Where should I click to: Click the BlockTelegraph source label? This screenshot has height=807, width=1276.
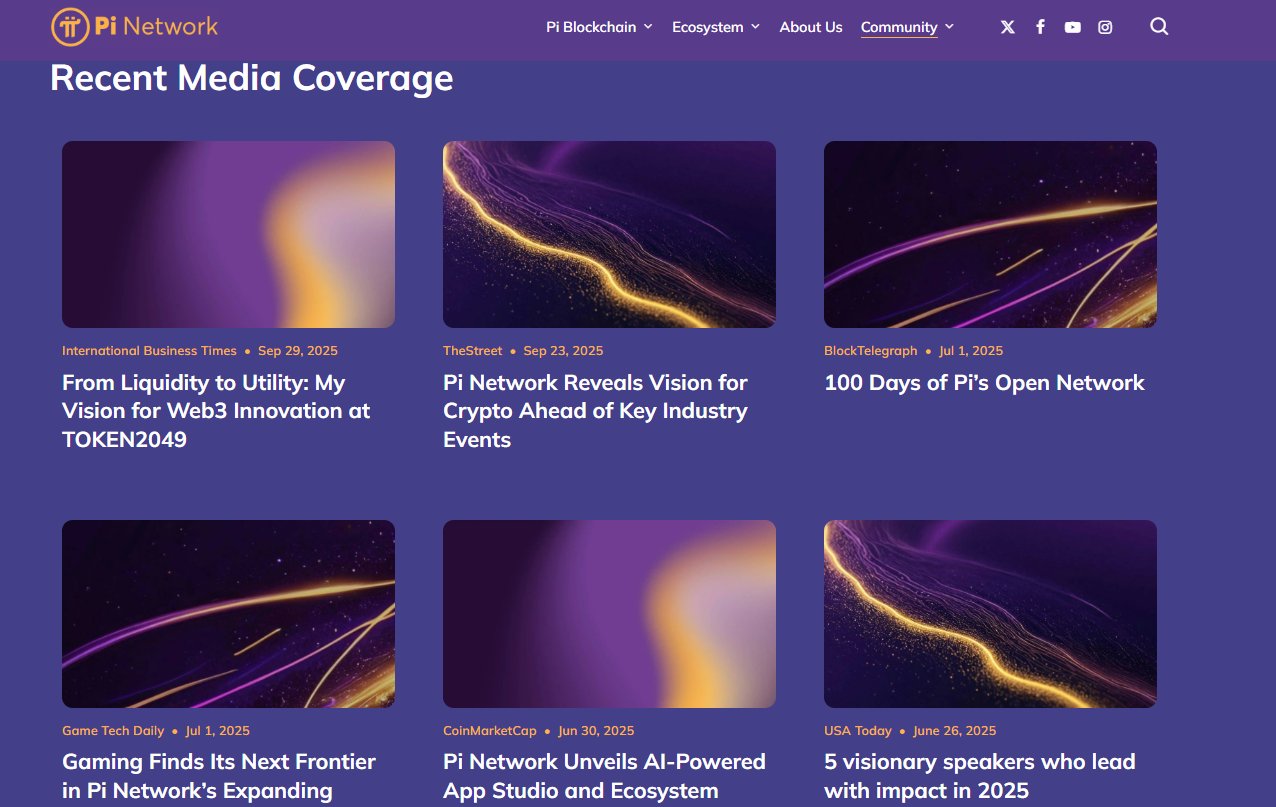click(870, 351)
